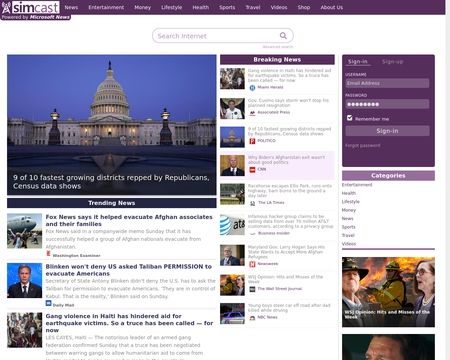450x360 pixels.
Task: Open the breaking news Cuomo thumbnail
Action: pos(232,109)
